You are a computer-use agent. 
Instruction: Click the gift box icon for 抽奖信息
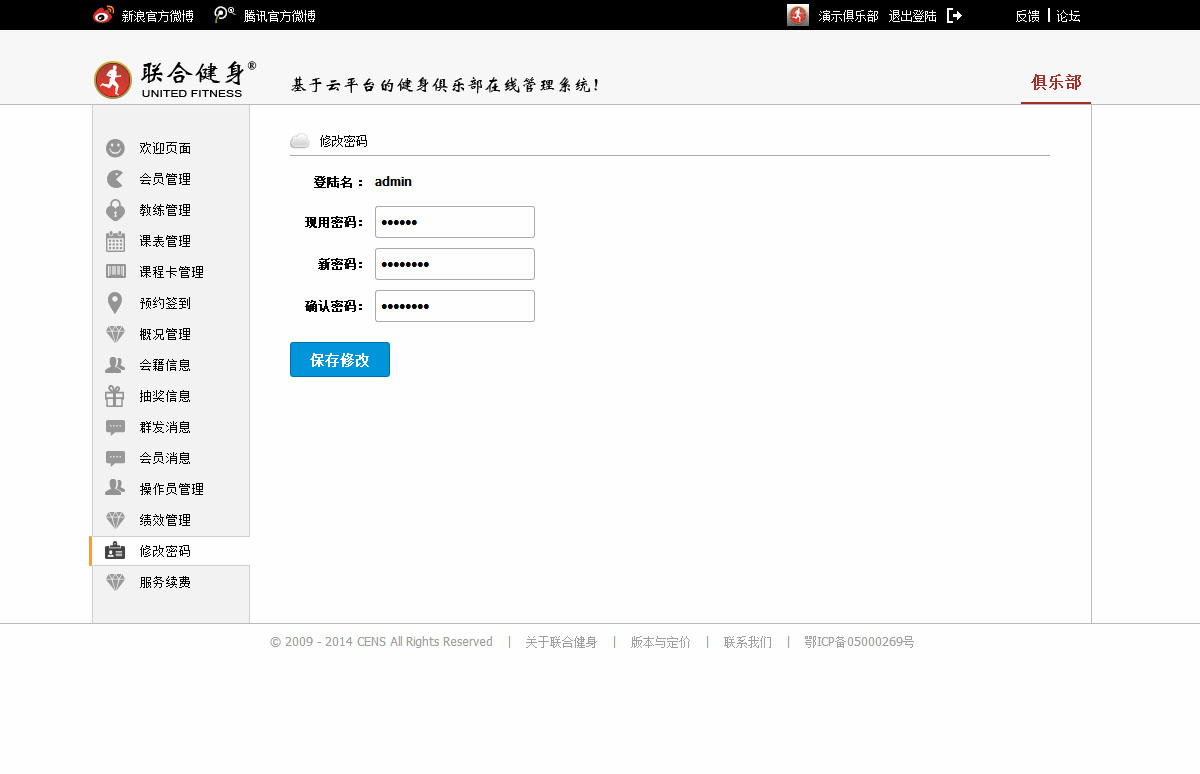(115, 396)
